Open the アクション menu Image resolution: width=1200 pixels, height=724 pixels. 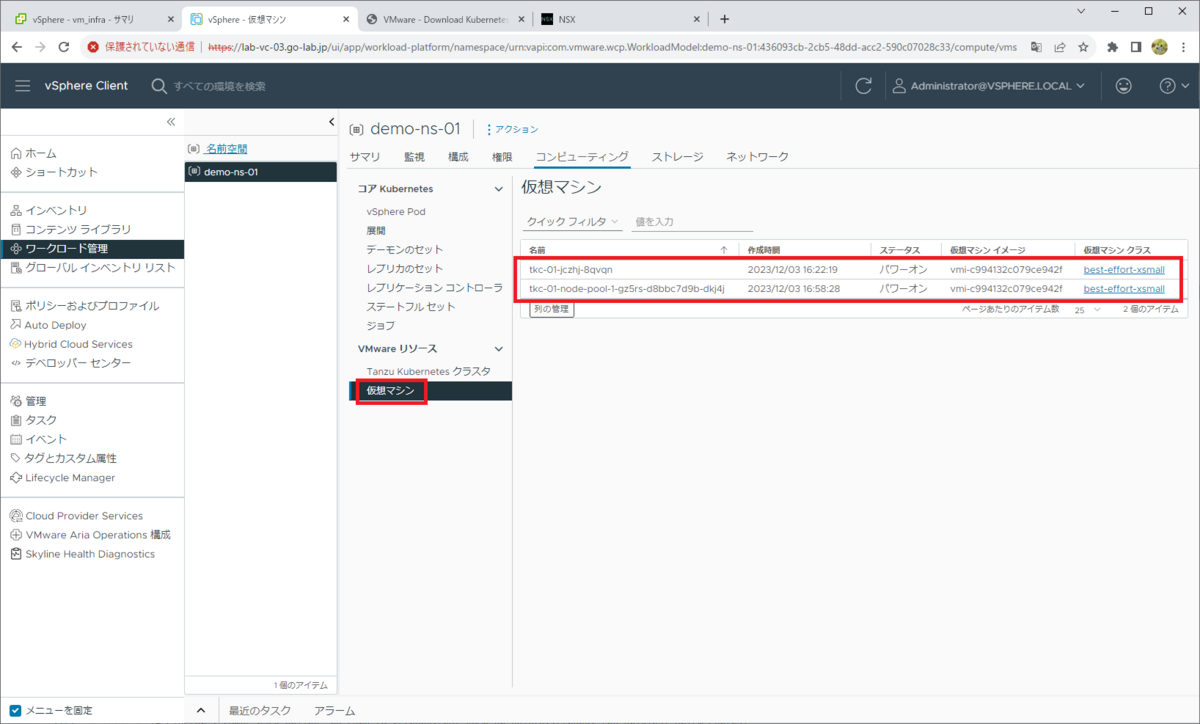(511, 129)
